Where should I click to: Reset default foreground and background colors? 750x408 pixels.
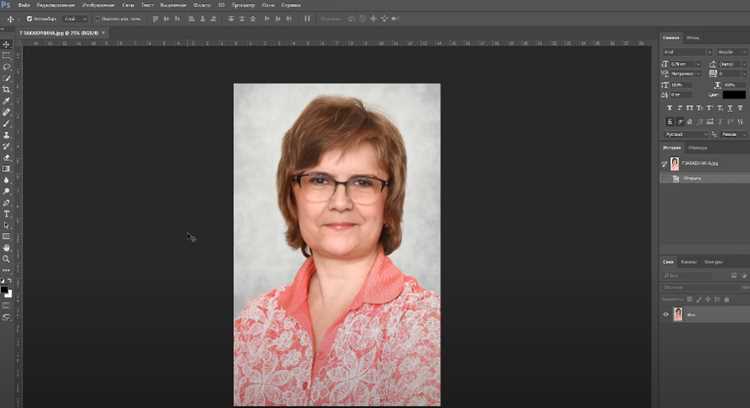[3, 281]
